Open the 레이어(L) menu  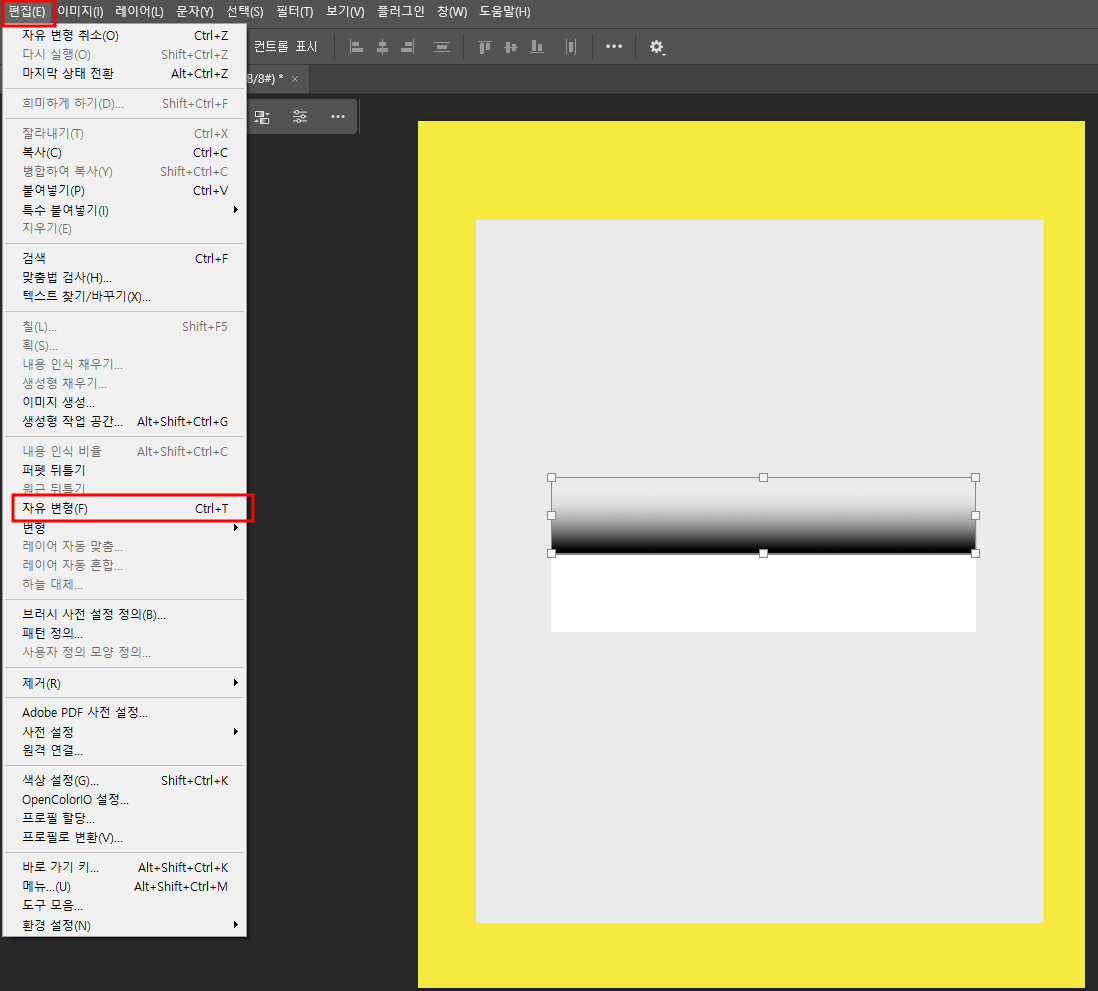click(x=139, y=12)
